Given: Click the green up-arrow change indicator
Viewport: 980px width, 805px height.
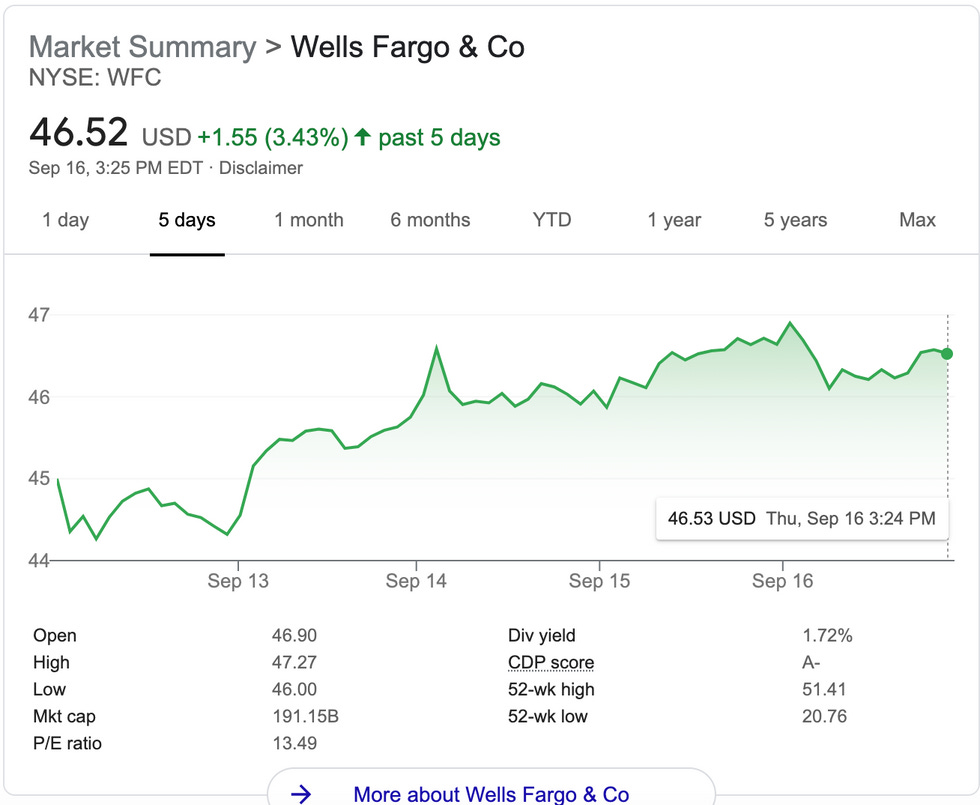Looking at the screenshot, I should pos(362,137).
